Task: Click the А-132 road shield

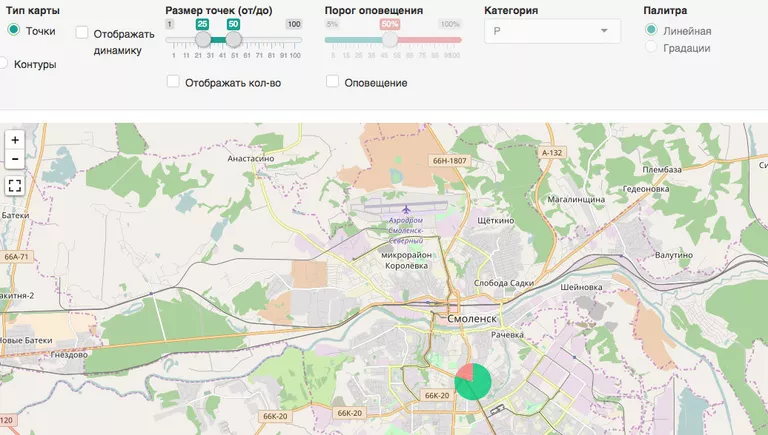Action: [x=552, y=153]
